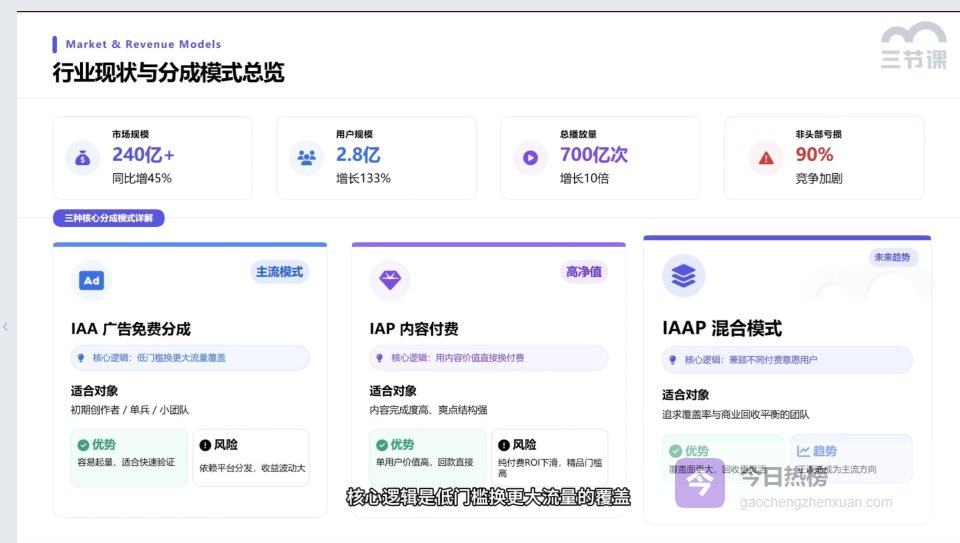Click the IAAP 混合模式 heading
960x543 pixels.
pos(722,329)
